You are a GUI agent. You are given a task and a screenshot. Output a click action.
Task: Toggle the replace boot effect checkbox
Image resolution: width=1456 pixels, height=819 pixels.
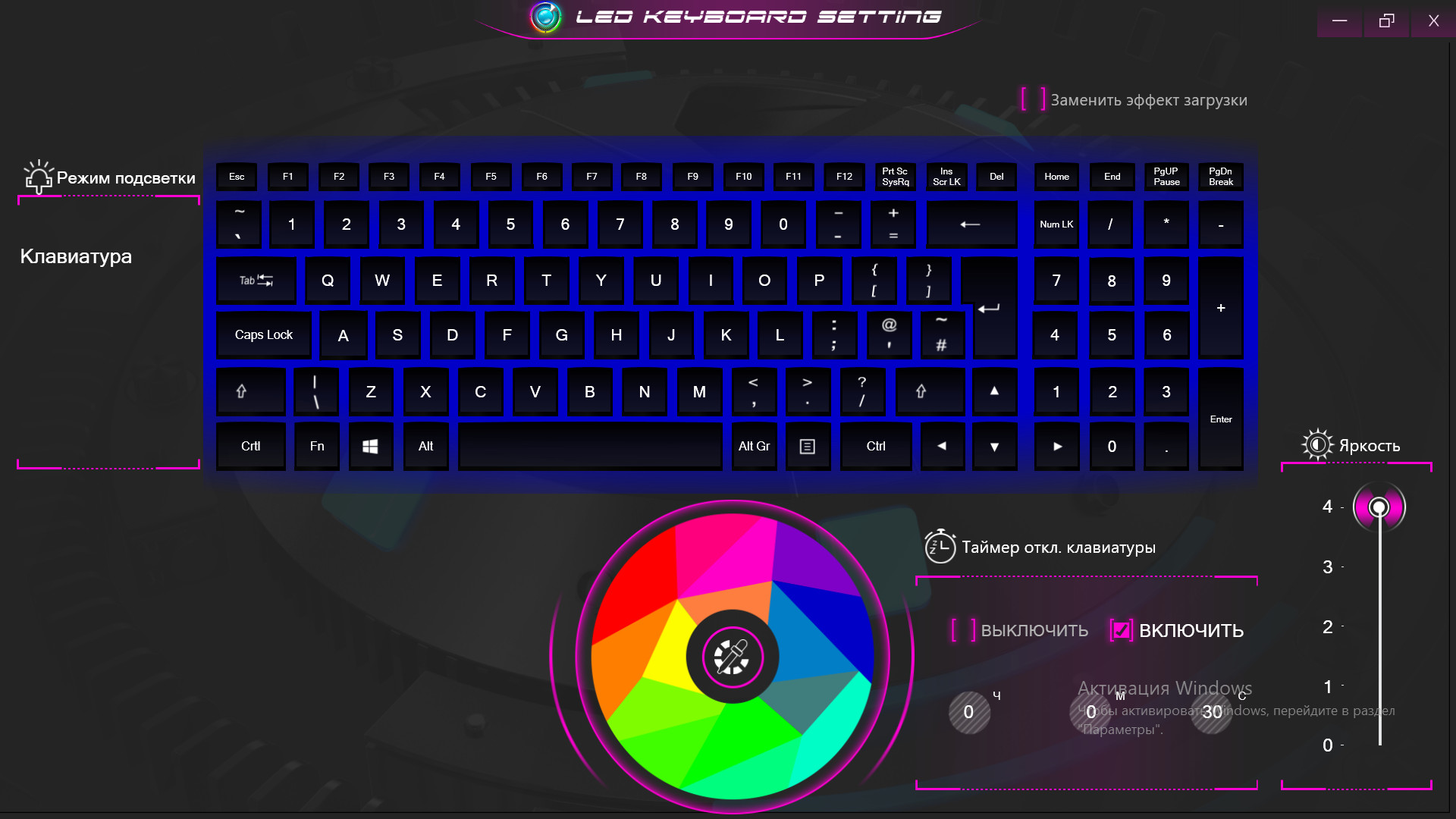coord(1032,99)
